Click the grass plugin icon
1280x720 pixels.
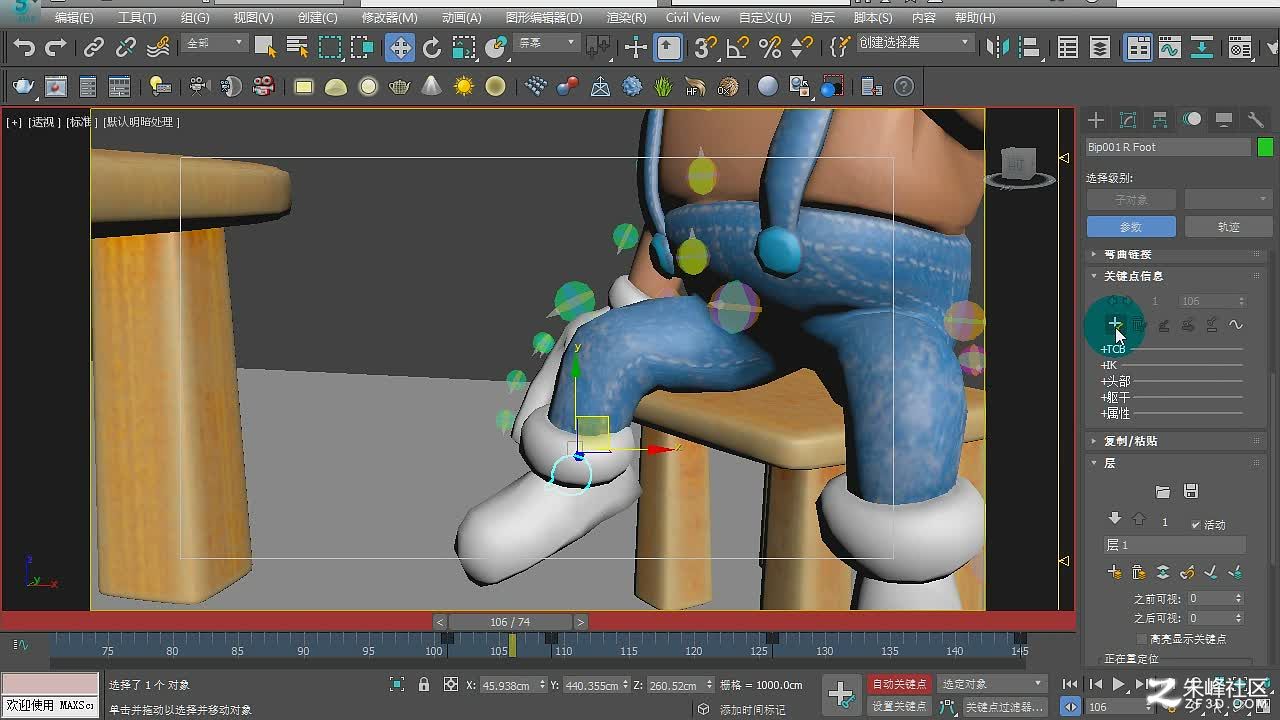pos(664,87)
